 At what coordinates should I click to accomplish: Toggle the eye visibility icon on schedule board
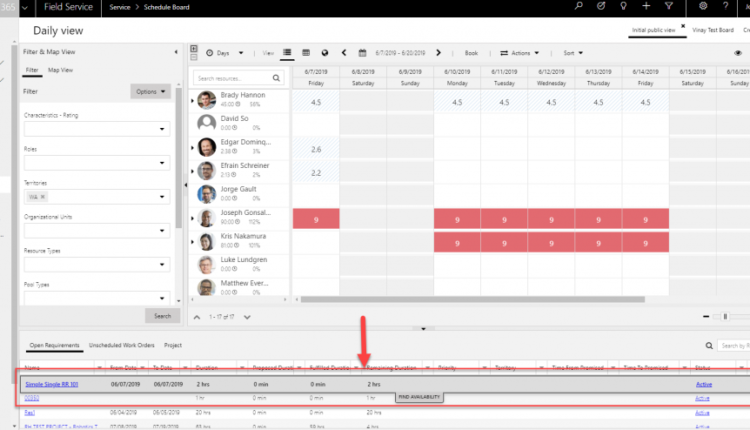click(x=738, y=52)
